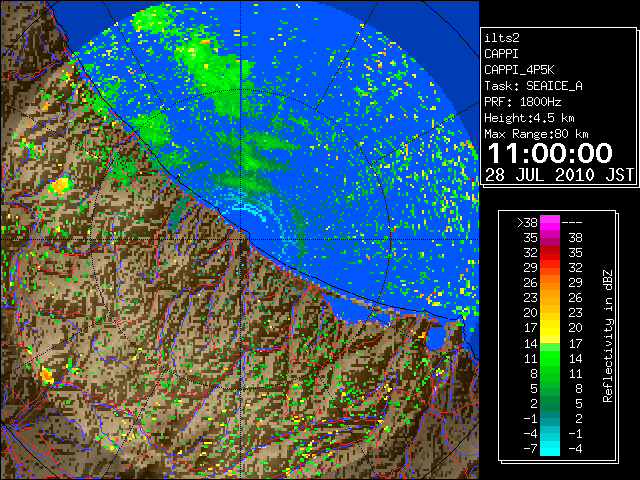Click the 'Max Range:80 km' text

pos(536,134)
